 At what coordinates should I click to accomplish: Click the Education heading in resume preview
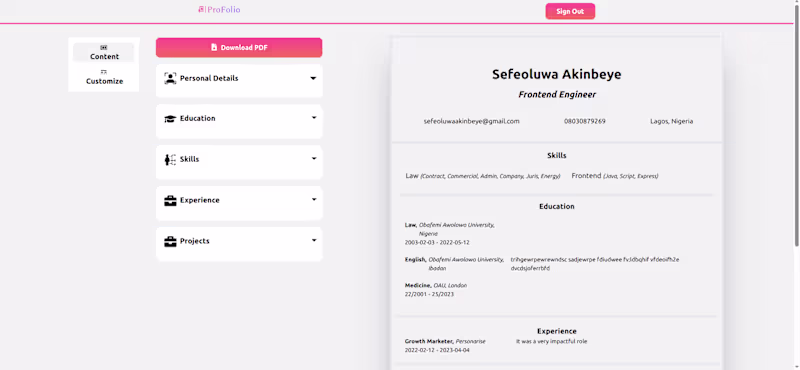557,207
